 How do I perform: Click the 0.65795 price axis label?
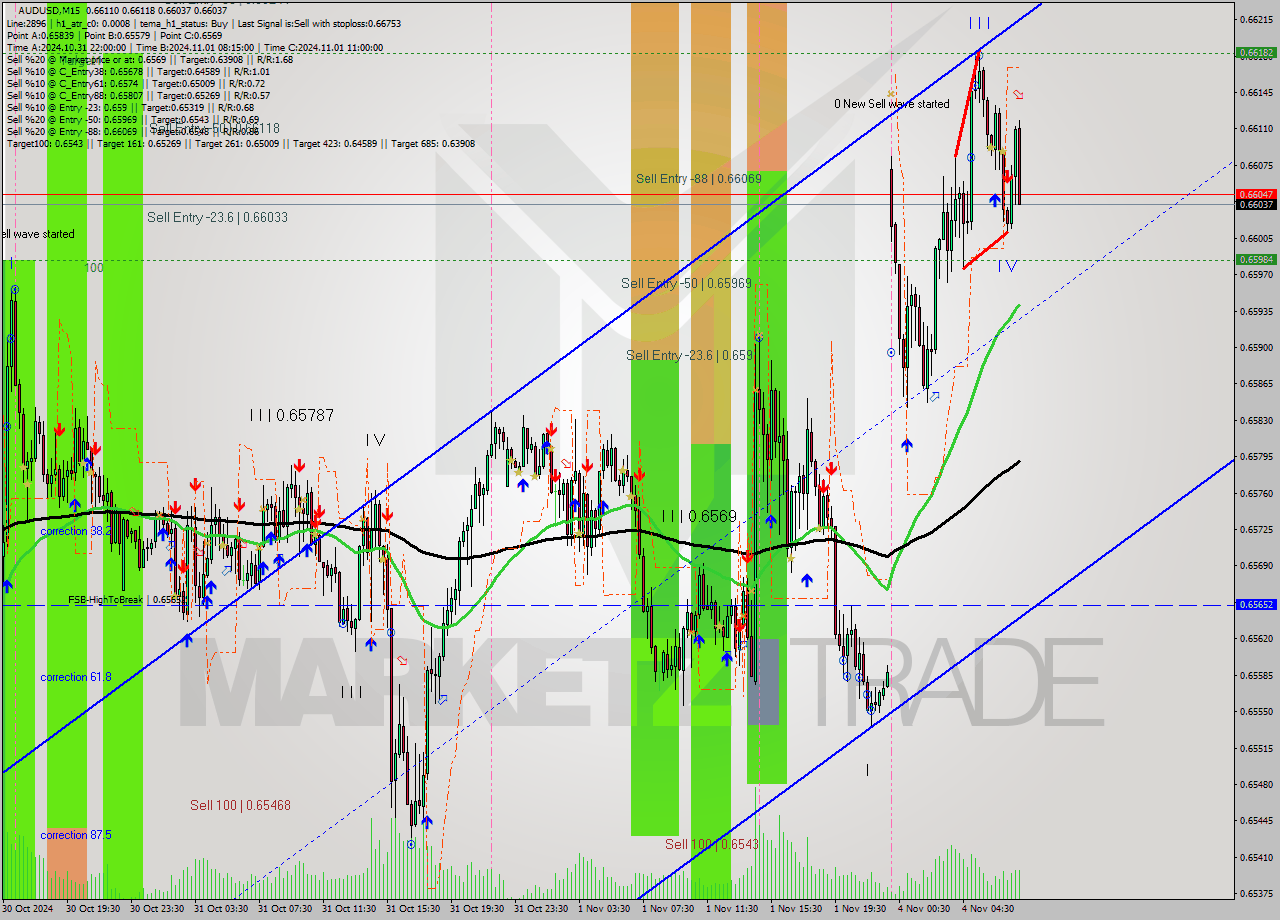click(1256, 456)
